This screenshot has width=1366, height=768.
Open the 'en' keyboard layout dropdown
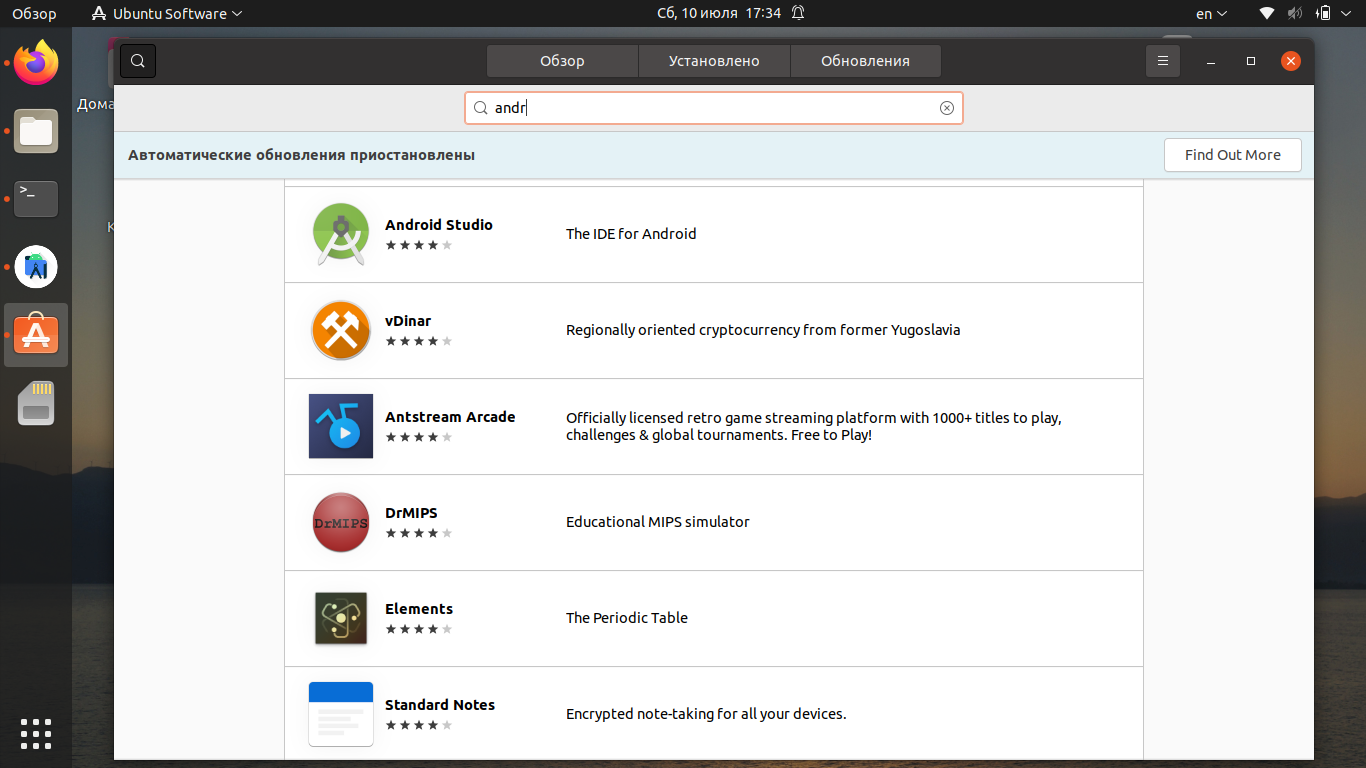pyautogui.click(x=1211, y=14)
